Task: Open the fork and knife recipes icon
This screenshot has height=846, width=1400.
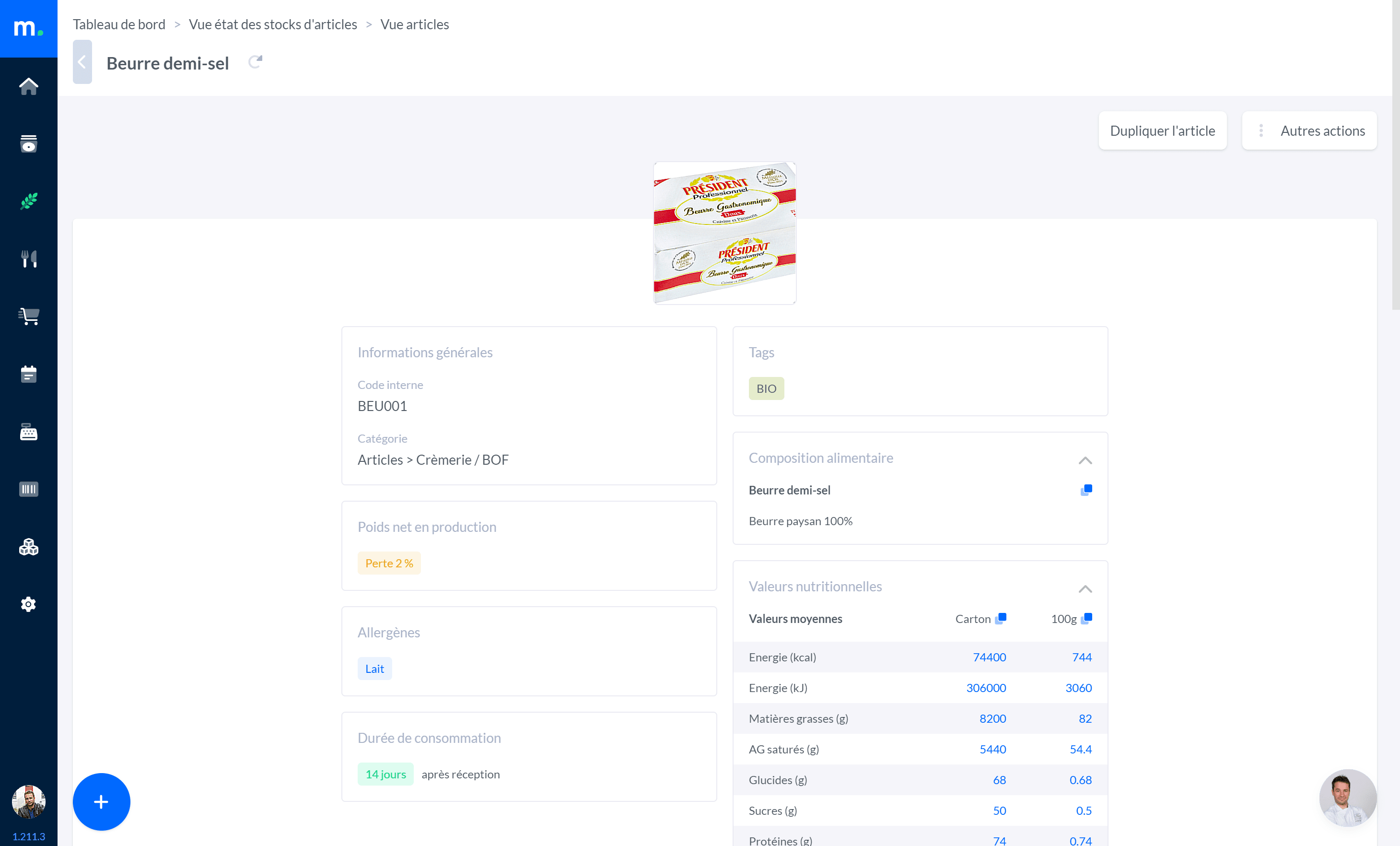Action: pyautogui.click(x=28, y=258)
